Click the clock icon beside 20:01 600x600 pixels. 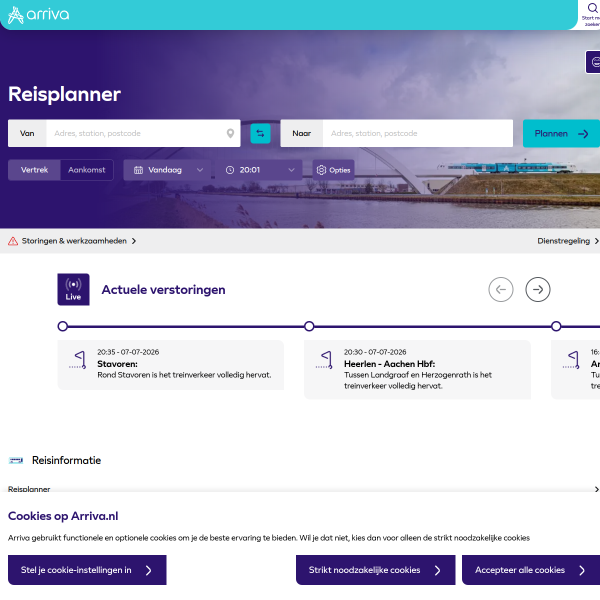(230, 170)
